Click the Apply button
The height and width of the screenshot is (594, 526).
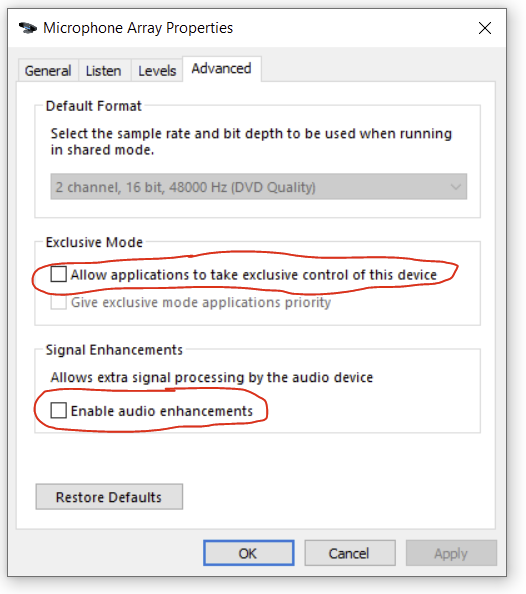(451, 553)
